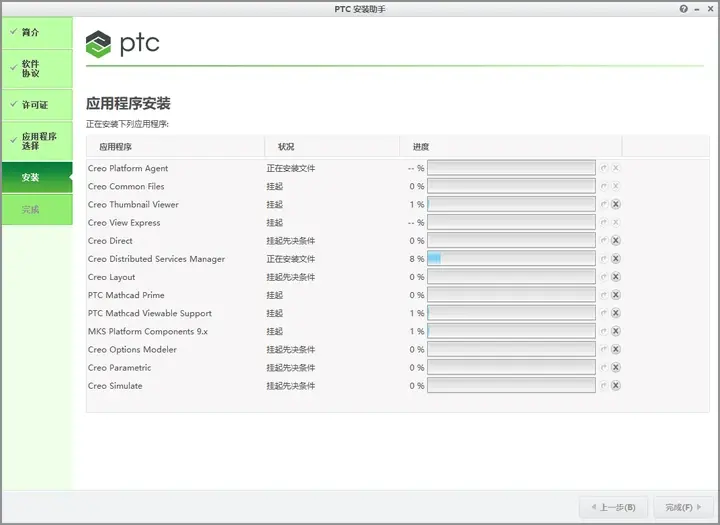The image size is (720, 525).
Task: Cancel PTC Mathcad Viewable Support installation
Action: point(616,313)
